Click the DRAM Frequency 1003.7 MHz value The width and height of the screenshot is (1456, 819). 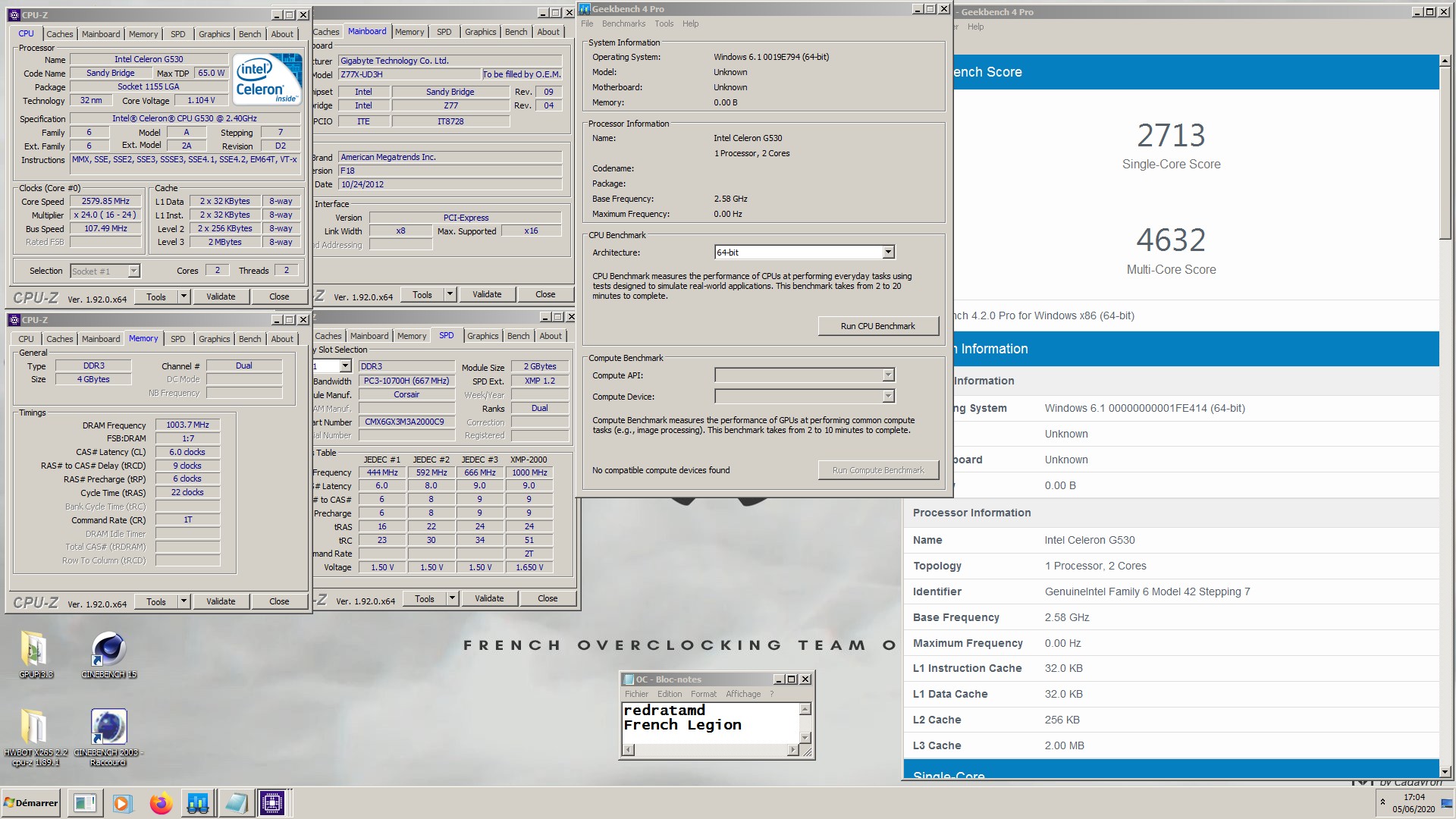coord(187,425)
